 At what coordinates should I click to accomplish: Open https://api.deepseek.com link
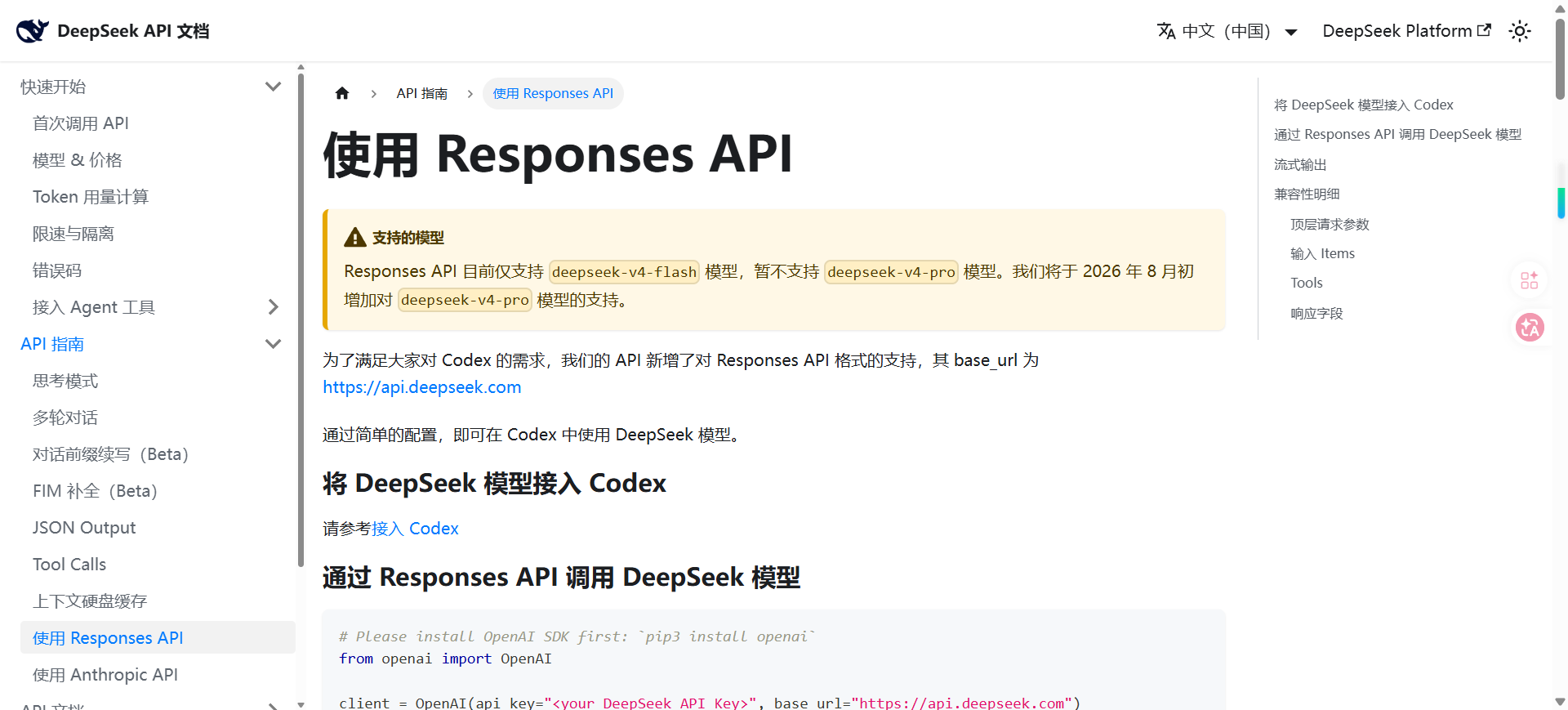422,387
